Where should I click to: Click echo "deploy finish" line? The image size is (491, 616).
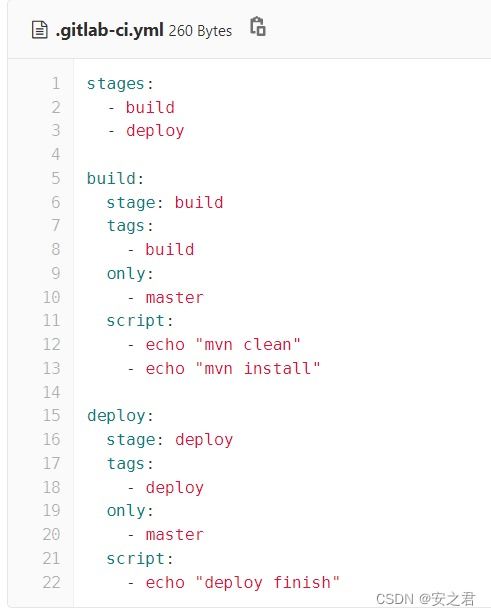(233, 583)
